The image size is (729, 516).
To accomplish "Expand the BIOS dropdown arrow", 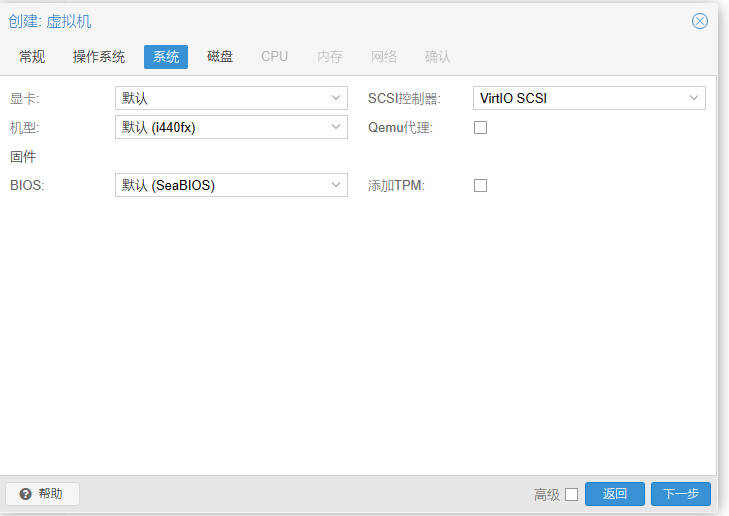I will click(336, 185).
